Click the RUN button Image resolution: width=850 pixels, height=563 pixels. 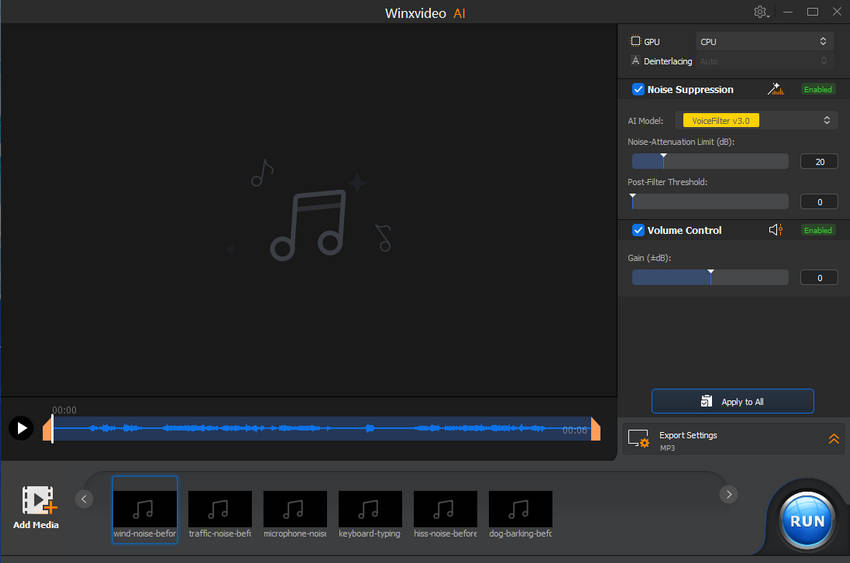click(807, 521)
